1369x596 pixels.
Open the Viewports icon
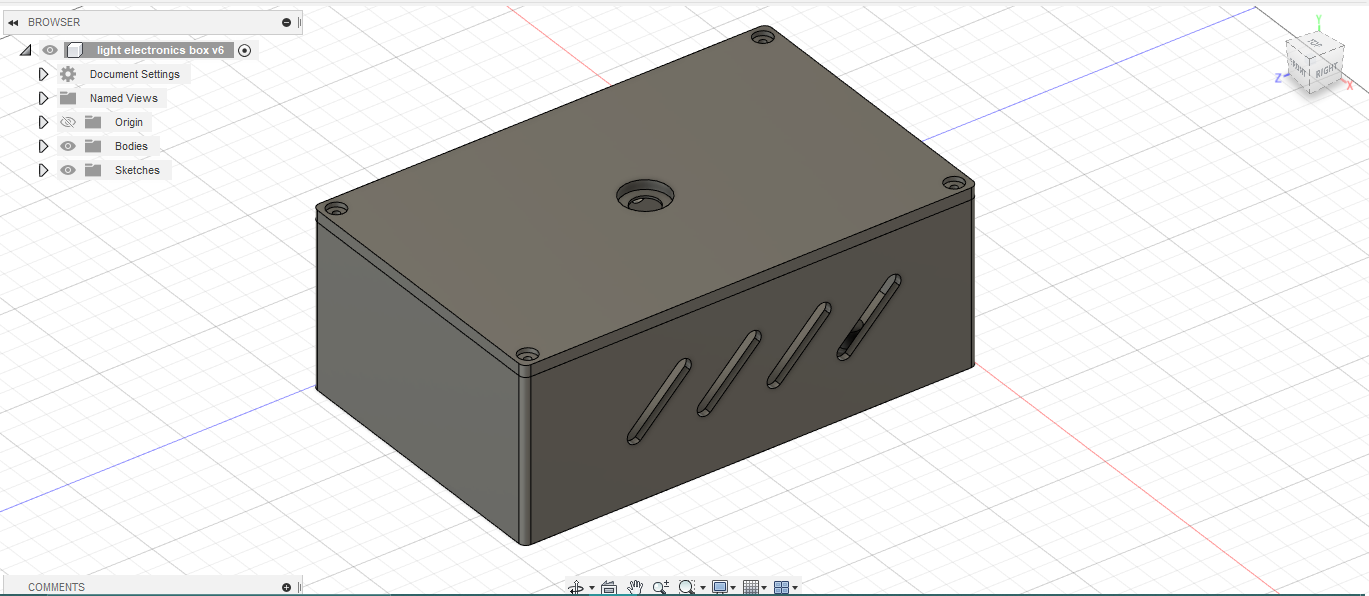(782, 587)
